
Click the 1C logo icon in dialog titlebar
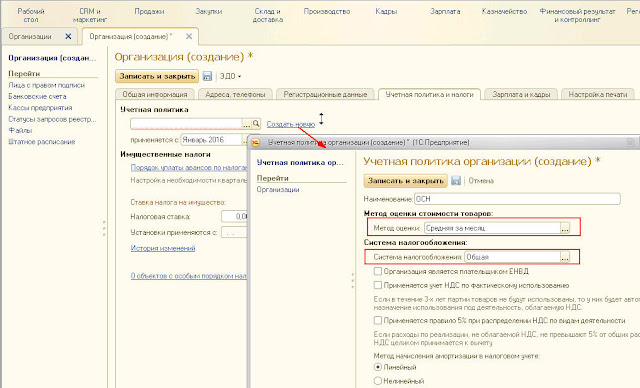click(256, 142)
